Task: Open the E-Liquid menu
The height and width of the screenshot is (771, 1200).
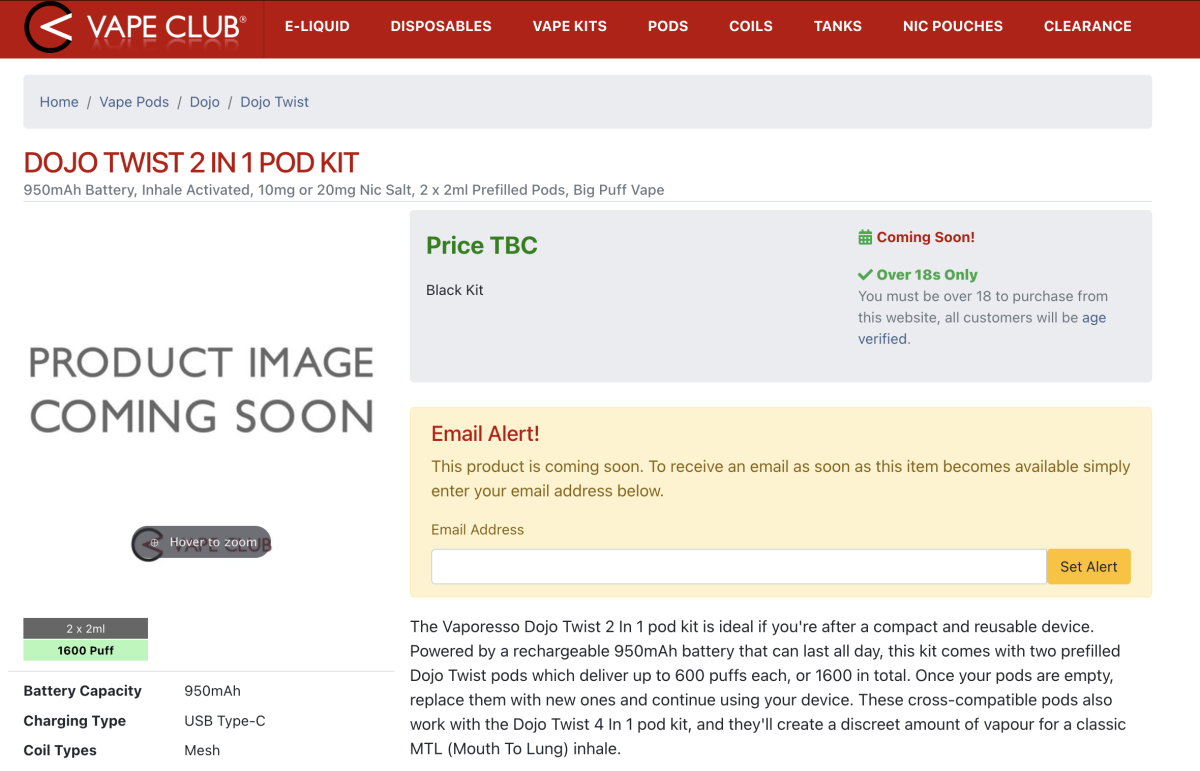Action: click(x=317, y=27)
